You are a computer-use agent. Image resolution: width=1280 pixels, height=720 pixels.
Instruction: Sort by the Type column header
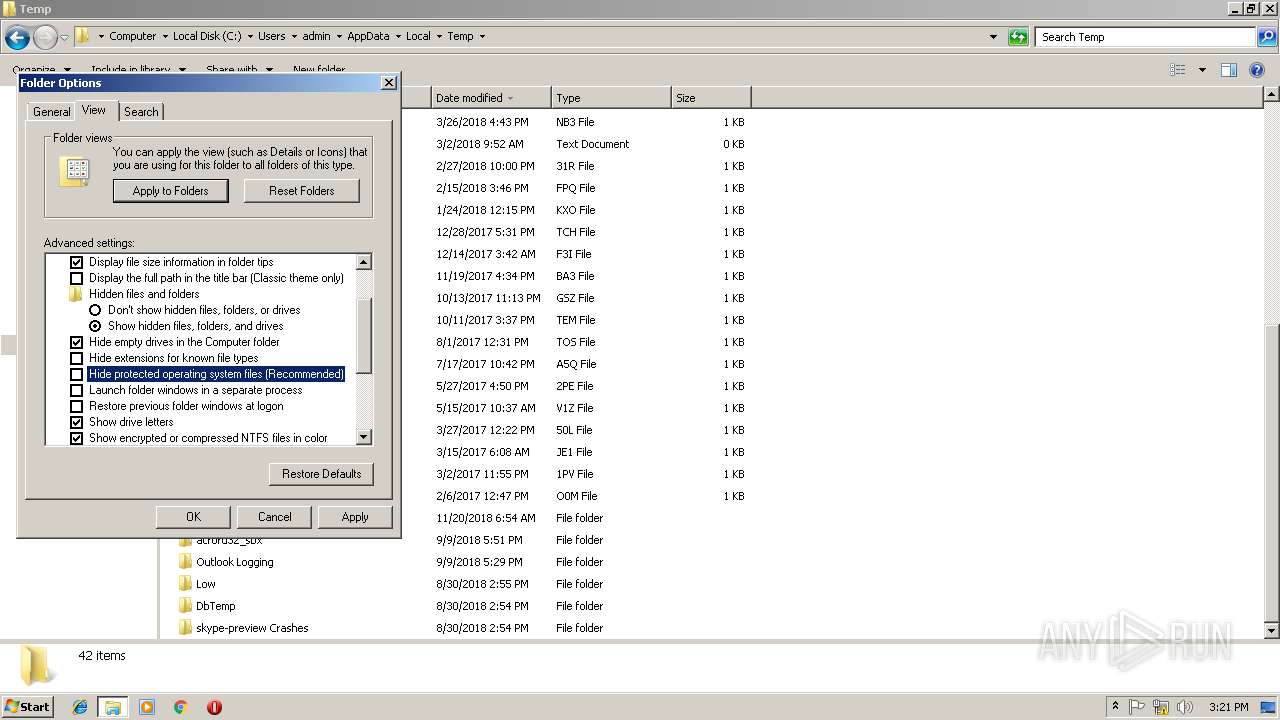(x=611, y=98)
